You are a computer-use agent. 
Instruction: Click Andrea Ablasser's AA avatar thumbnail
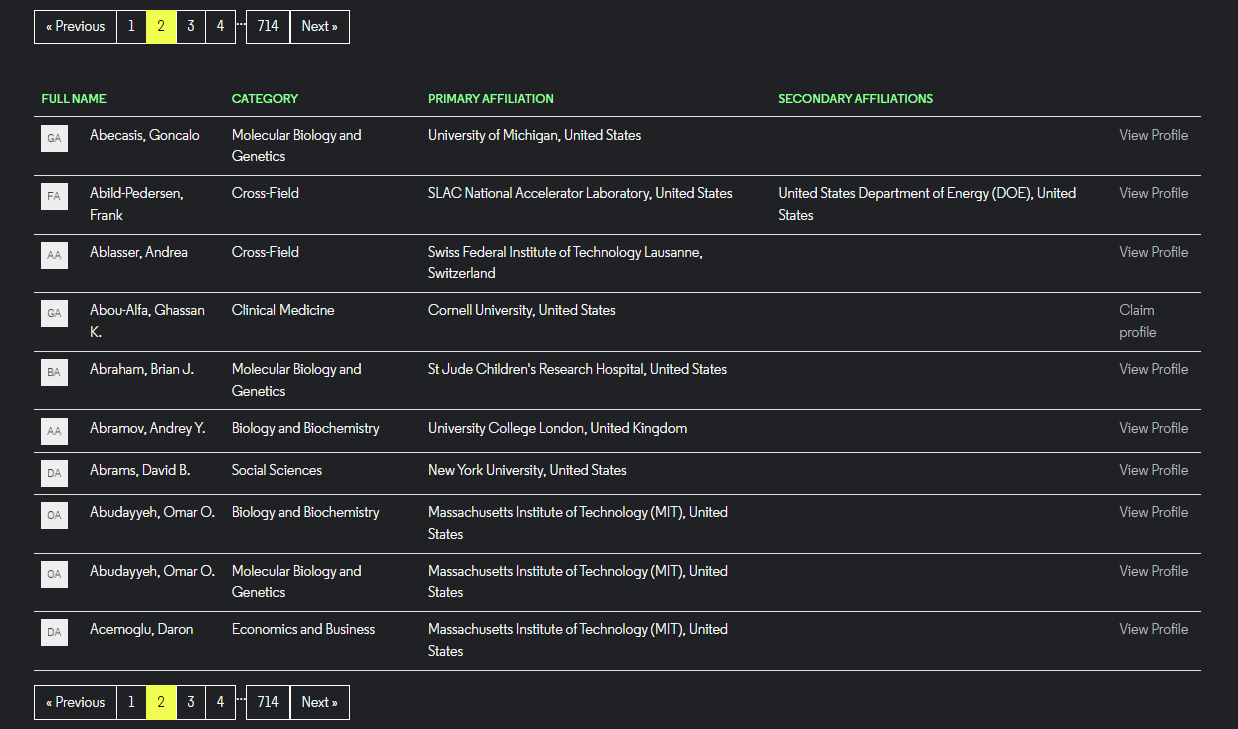pyautogui.click(x=54, y=255)
